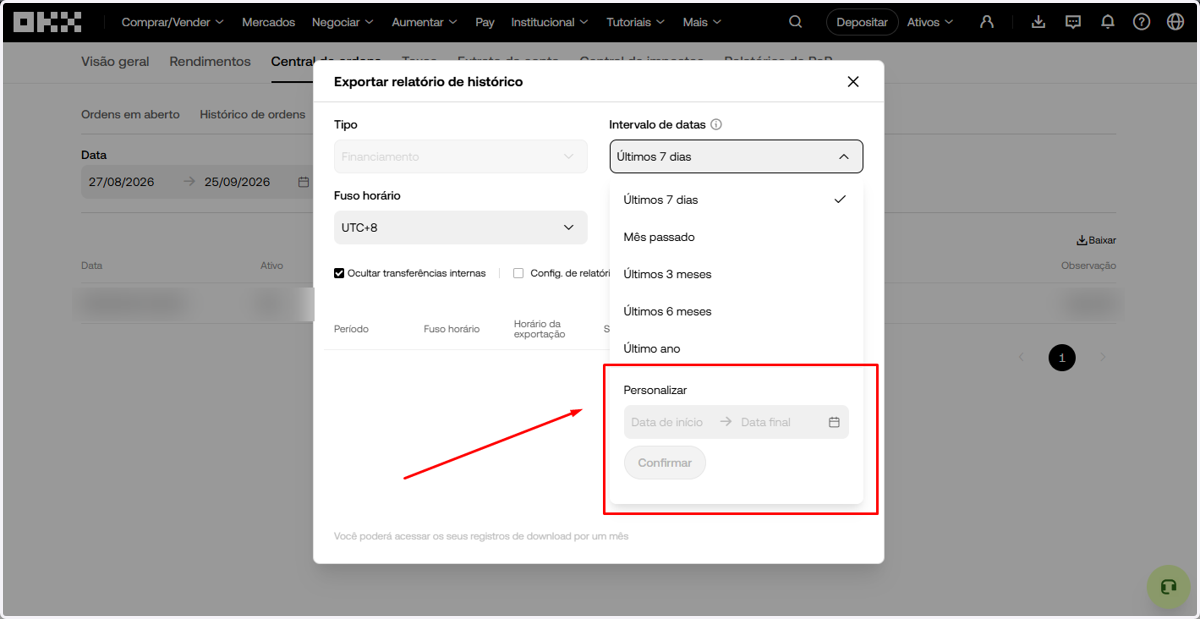Image resolution: width=1200 pixels, height=619 pixels.
Task: Toggle Config. de relatório checkbox
Action: pos(518,273)
